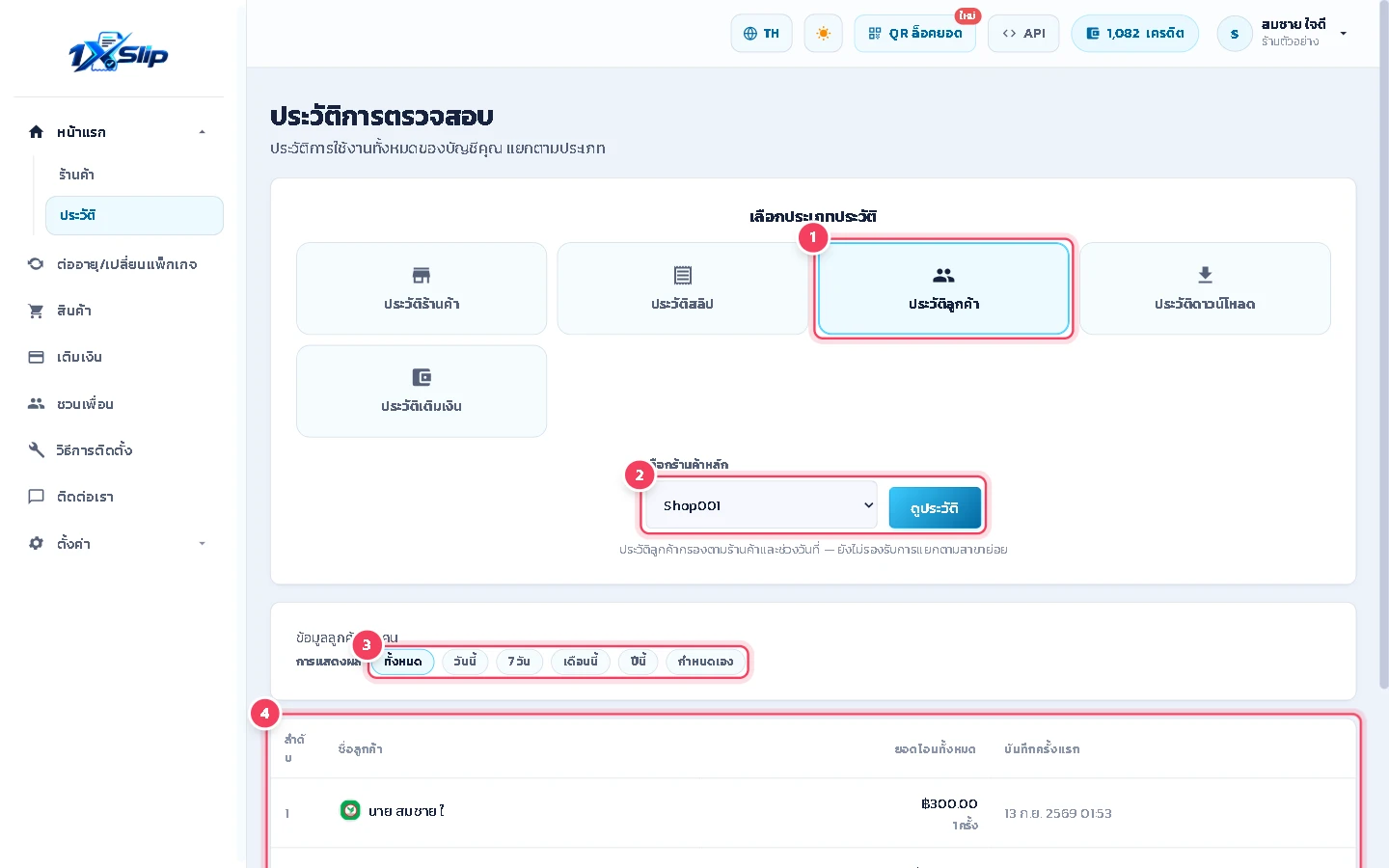Click the home icon beside หน้าแรก

[36, 132]
